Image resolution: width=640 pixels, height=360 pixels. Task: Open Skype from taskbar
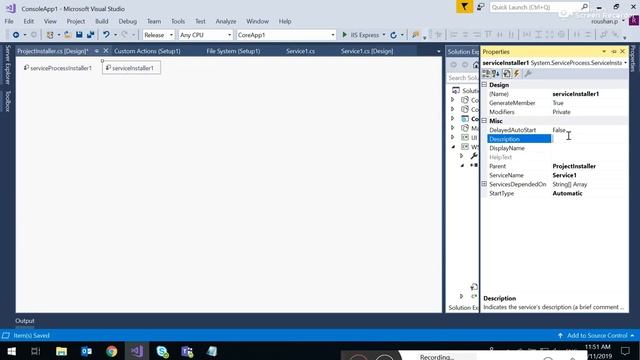click(x=162, y=351)
